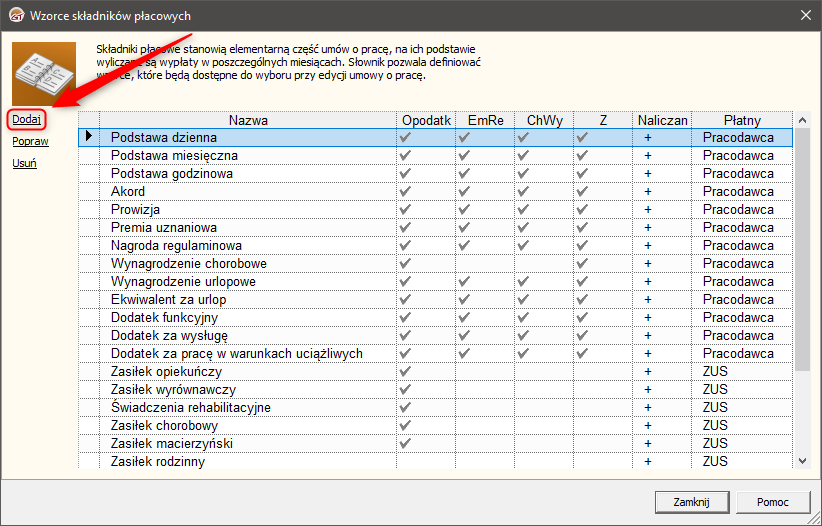Toggle Opodatk checkbox for Prowizja
Image resolution: width=822 pixels, height=526 pixels.
tap(405, 210)
